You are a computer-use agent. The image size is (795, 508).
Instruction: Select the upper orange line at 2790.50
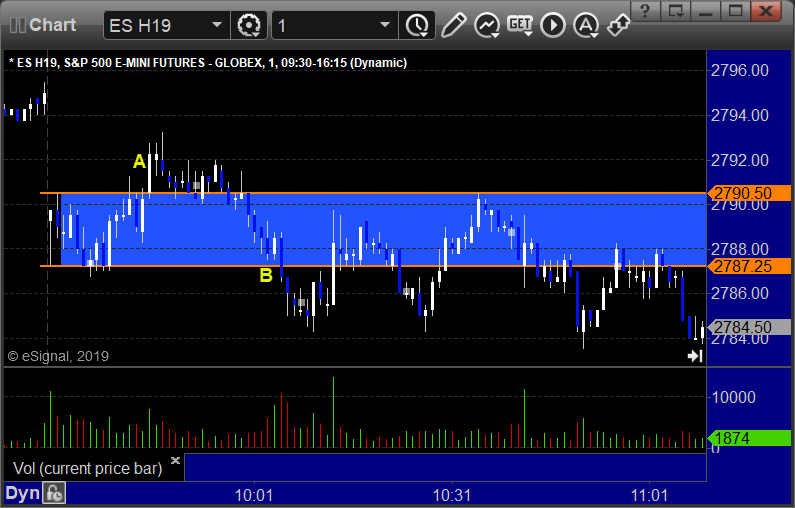click(373, 193)
